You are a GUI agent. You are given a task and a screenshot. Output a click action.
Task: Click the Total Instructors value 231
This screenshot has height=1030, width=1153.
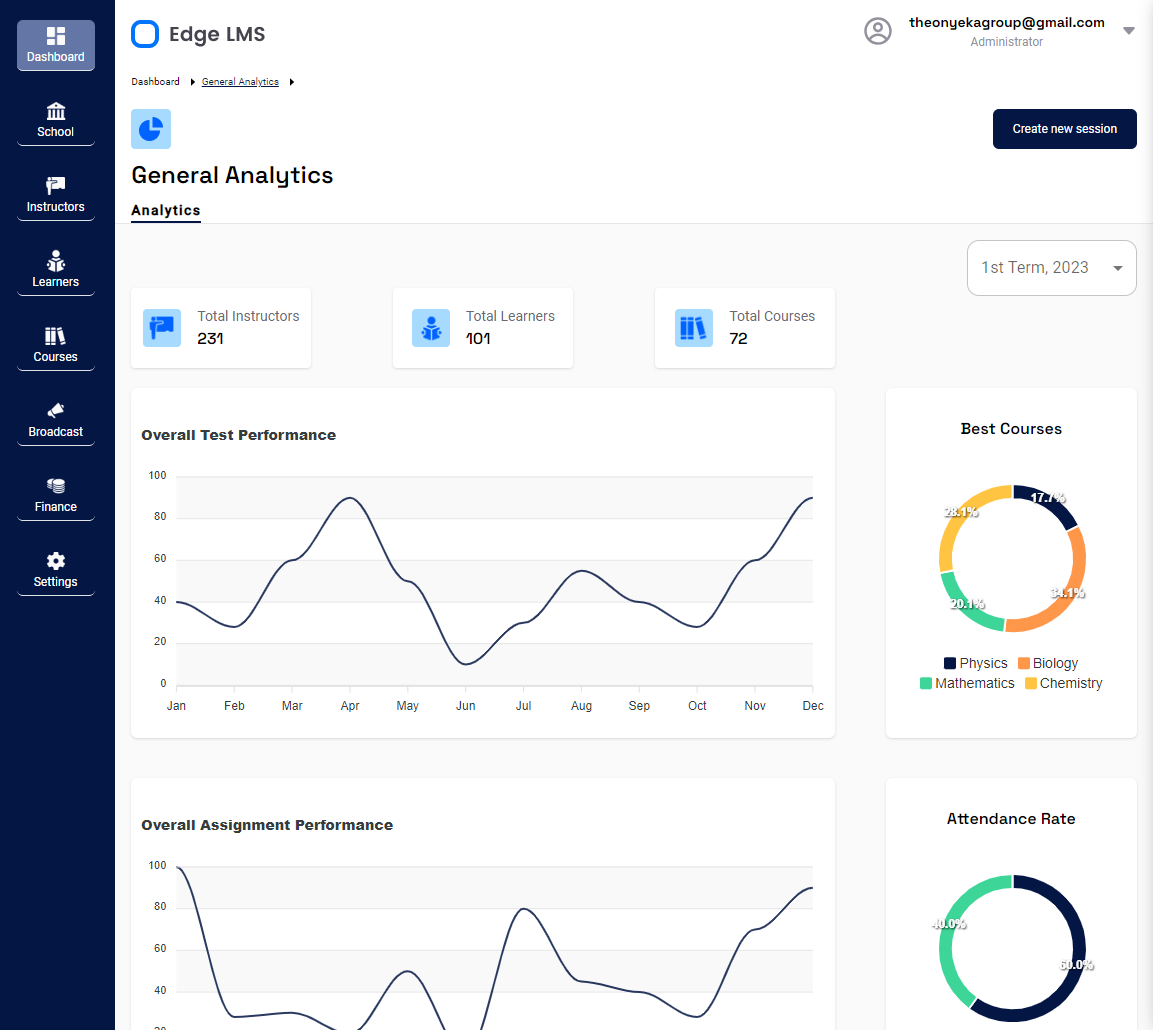(210, 339)
